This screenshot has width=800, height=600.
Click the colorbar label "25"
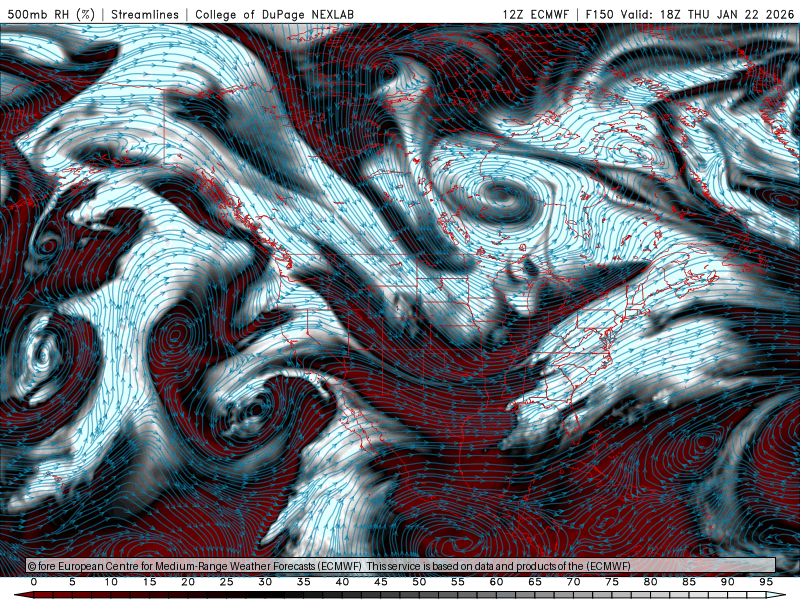[x=227, y=582]
